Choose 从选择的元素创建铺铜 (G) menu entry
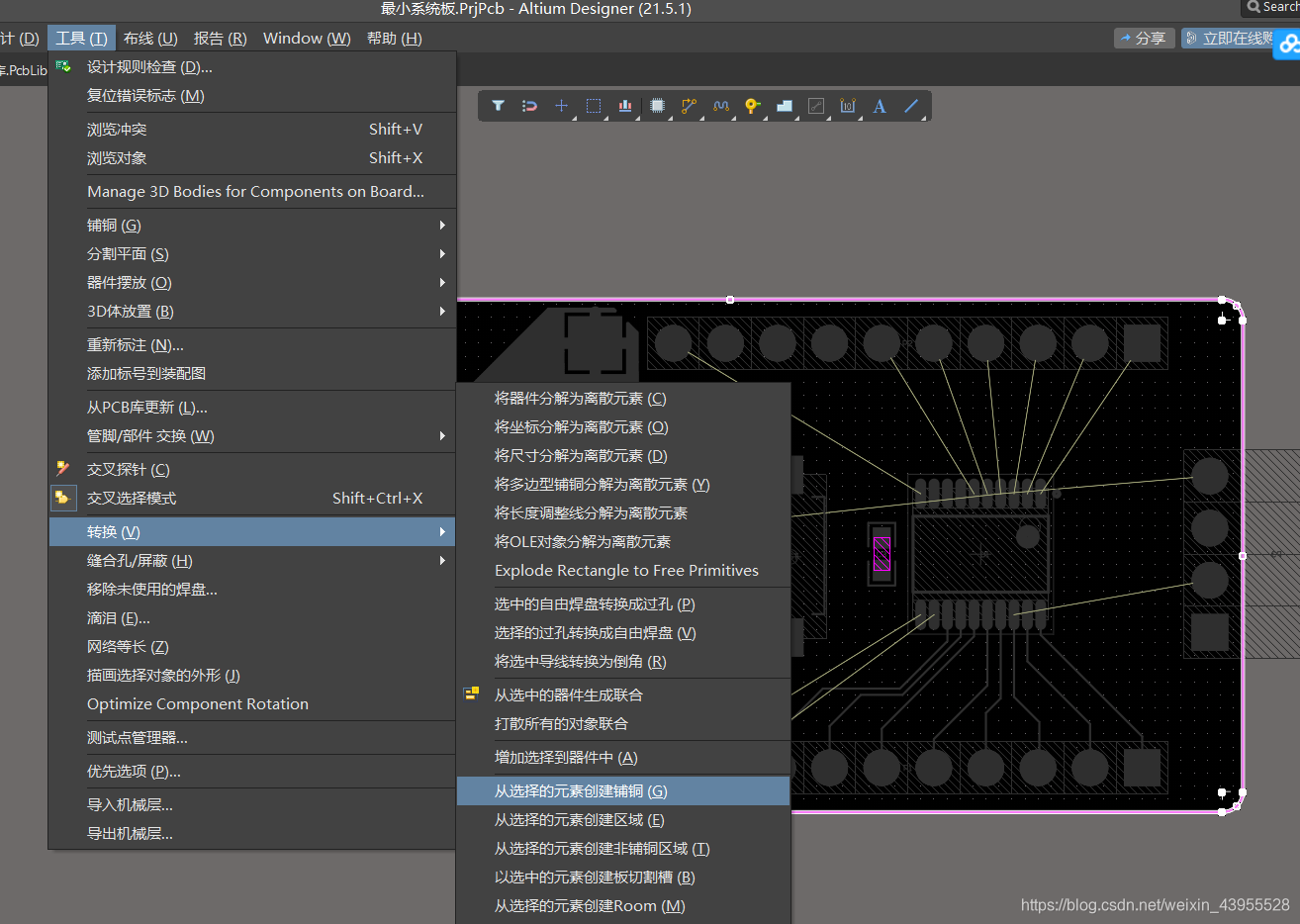This screenshot has width=1300, height=924. click(581, 791)
